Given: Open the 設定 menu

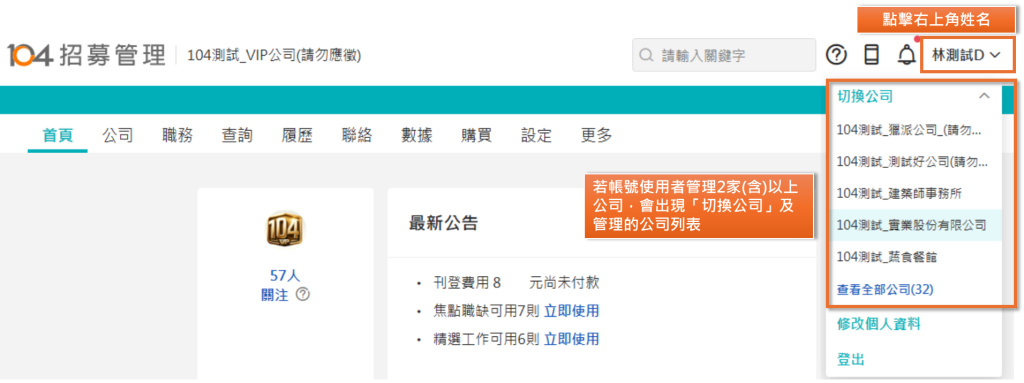Looking at the screenshot, I should pyautogui.click(x=537, y=135).
